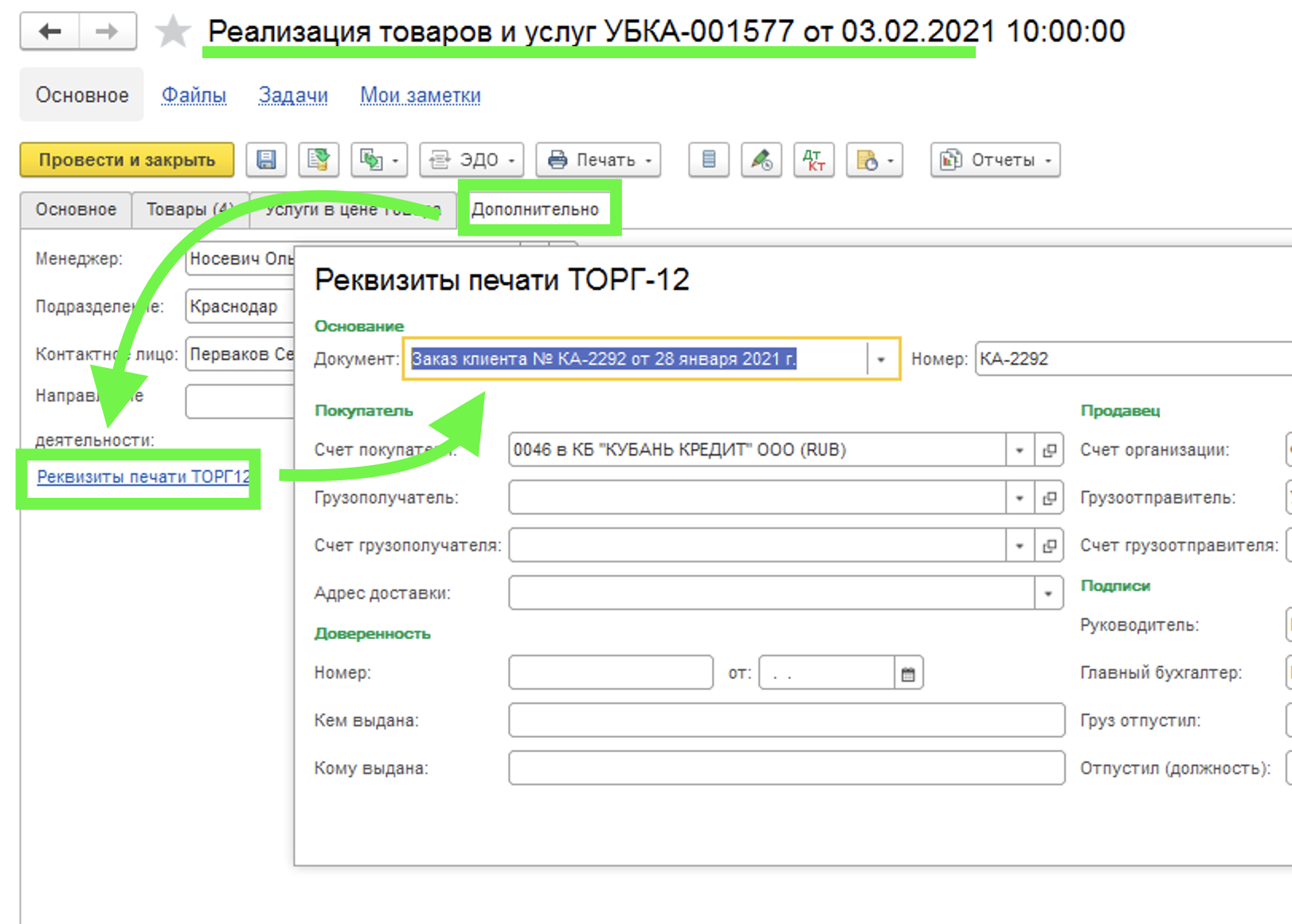Show accounting entries via Дт/Кт icon
This screenshot has width=1292, height=924.
(813, 160)
